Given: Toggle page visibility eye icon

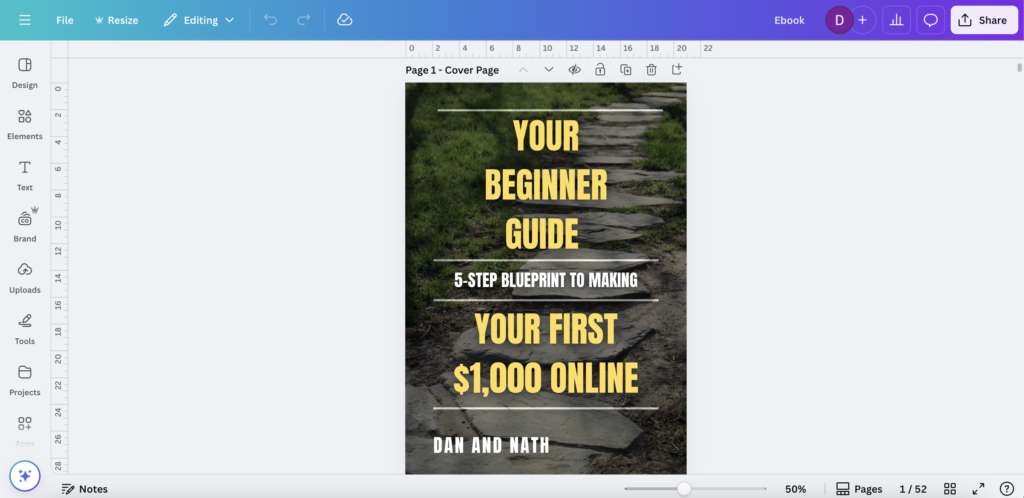Looking at the screenshot, I should 574,70.
